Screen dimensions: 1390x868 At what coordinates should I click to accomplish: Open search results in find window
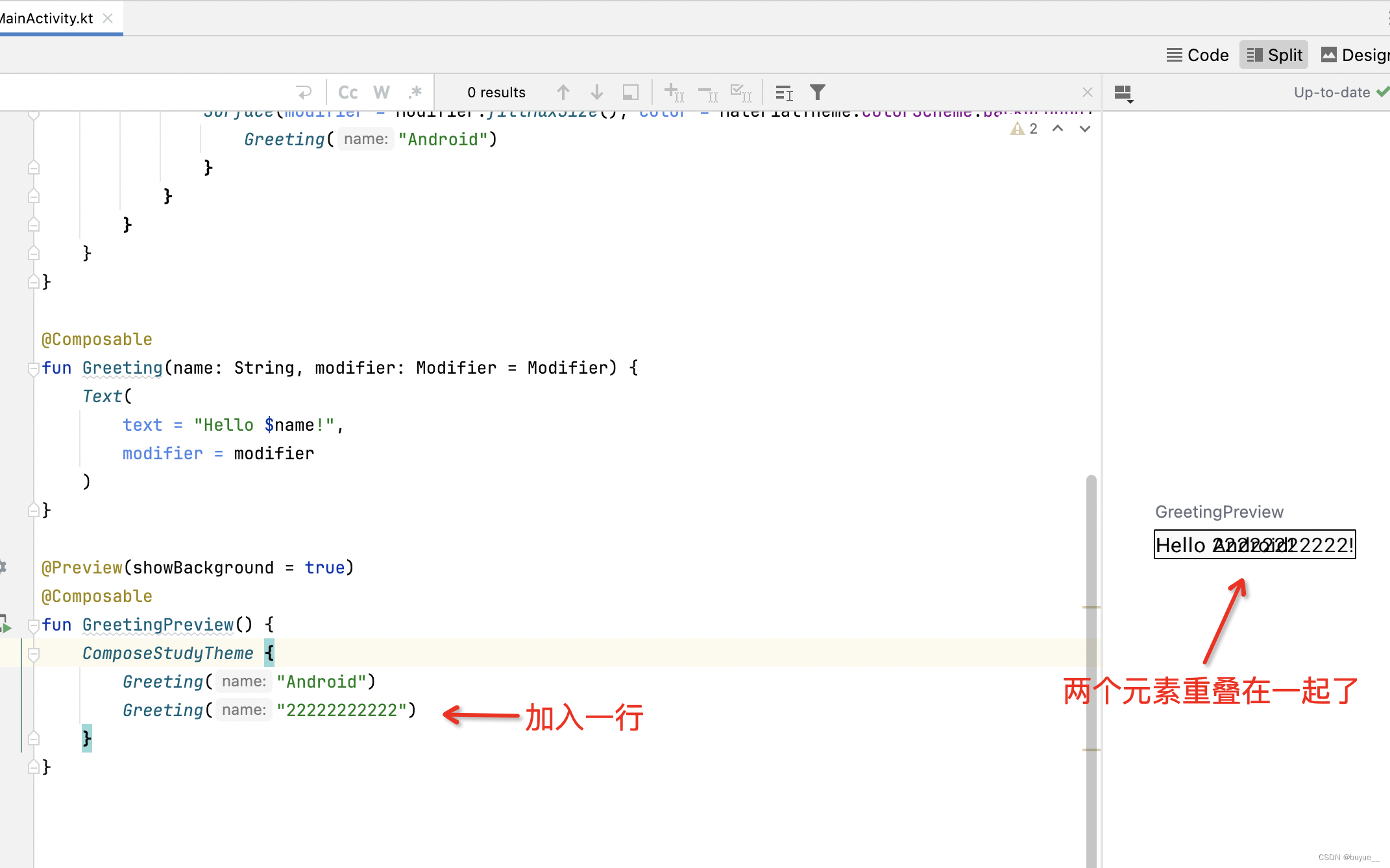pos(631,92)
